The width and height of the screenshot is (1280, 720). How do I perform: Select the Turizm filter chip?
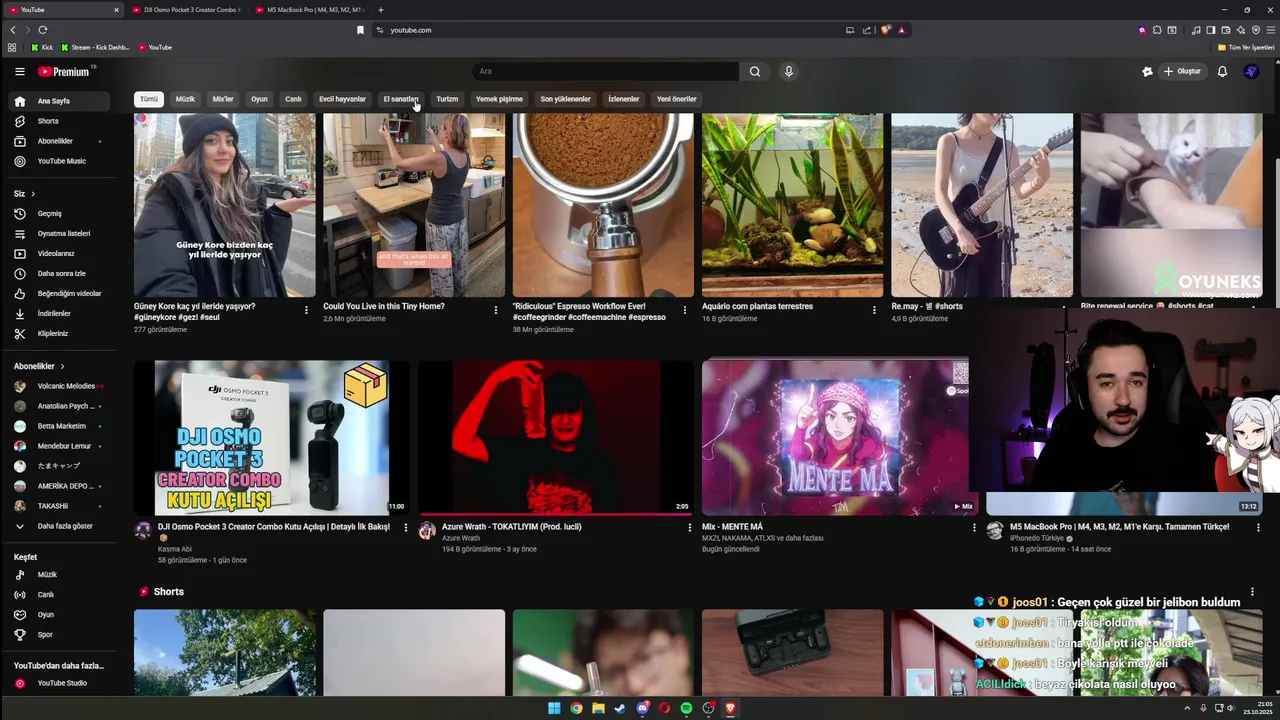coord(447,99)
